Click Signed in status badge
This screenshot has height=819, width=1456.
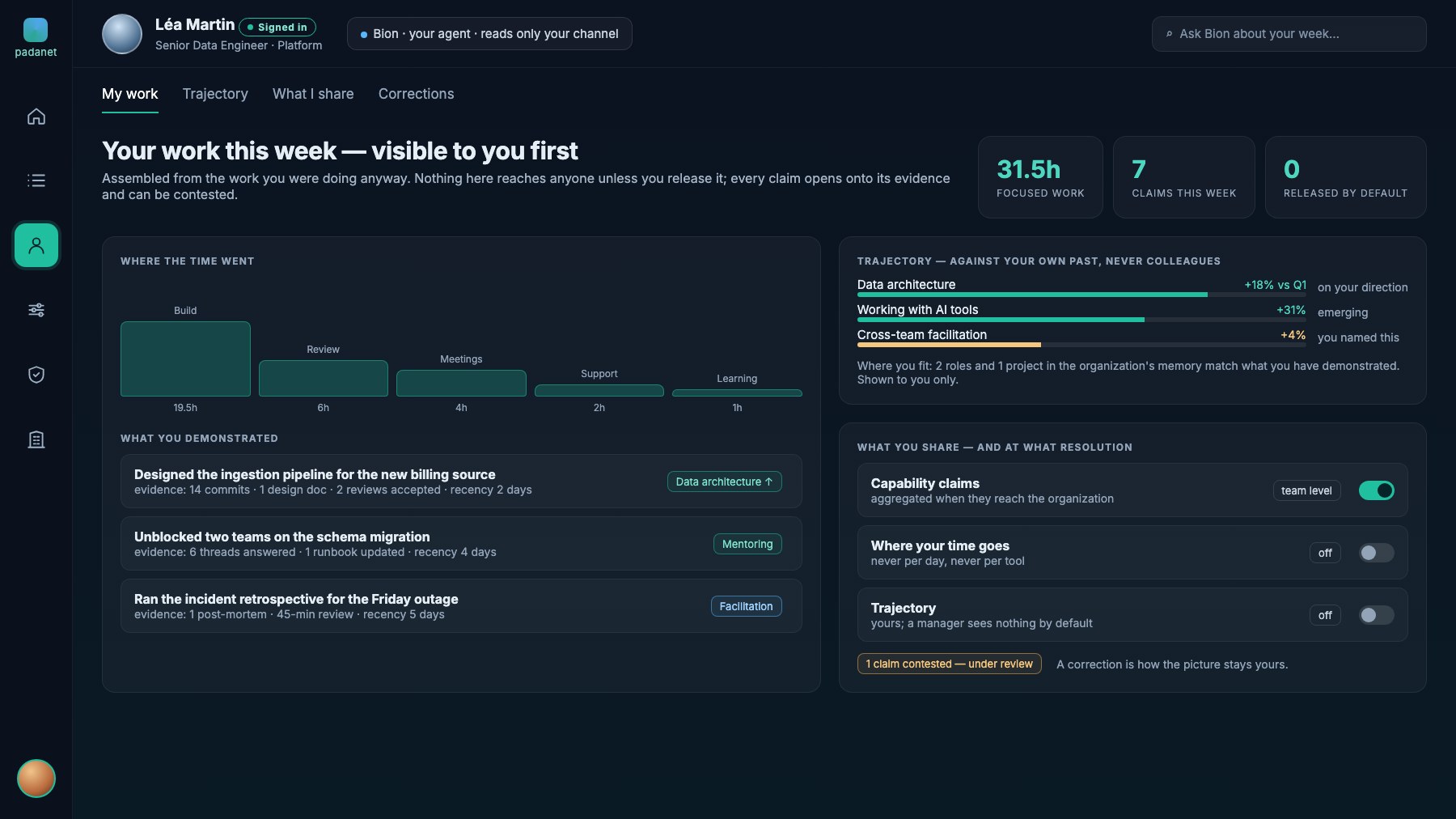pyautogui.click(x=277, y=28)
